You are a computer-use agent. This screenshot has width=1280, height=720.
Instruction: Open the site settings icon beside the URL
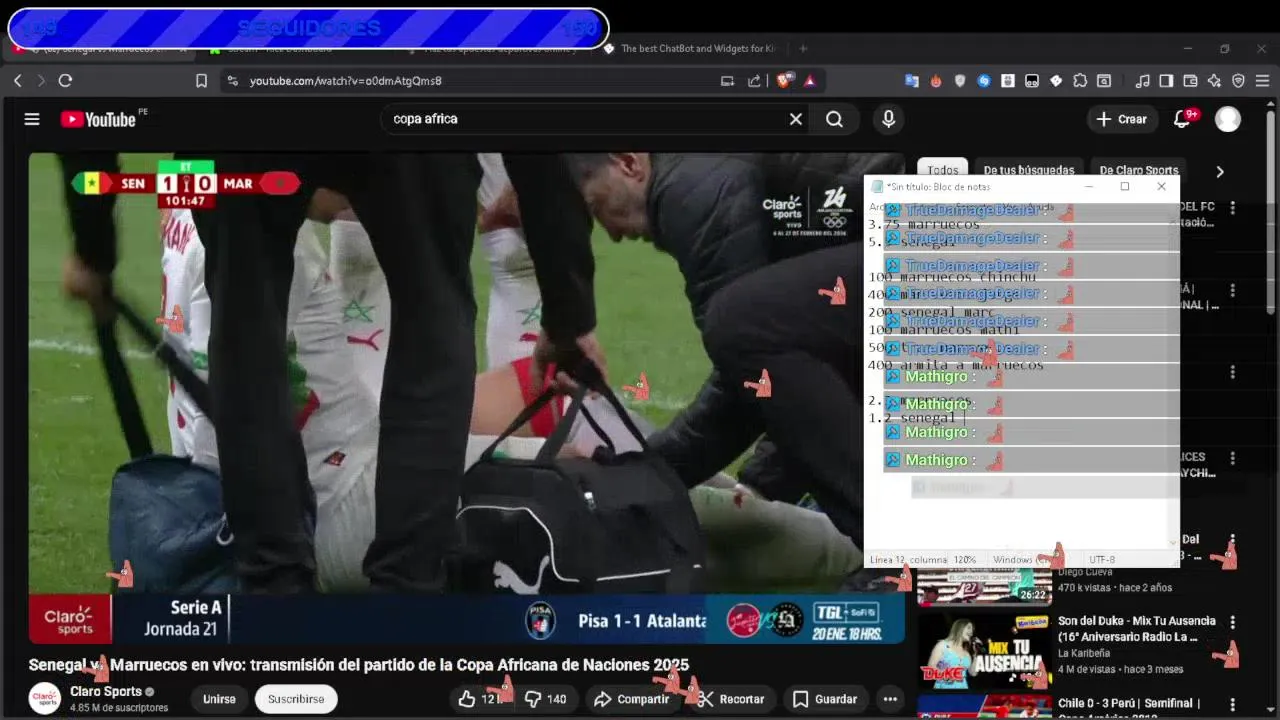pos(232,81)
